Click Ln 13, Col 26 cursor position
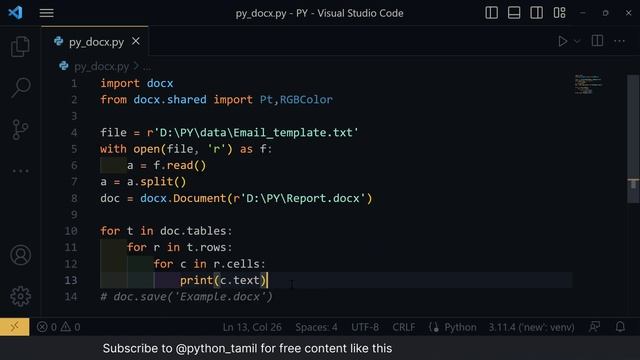 [252, 327]
